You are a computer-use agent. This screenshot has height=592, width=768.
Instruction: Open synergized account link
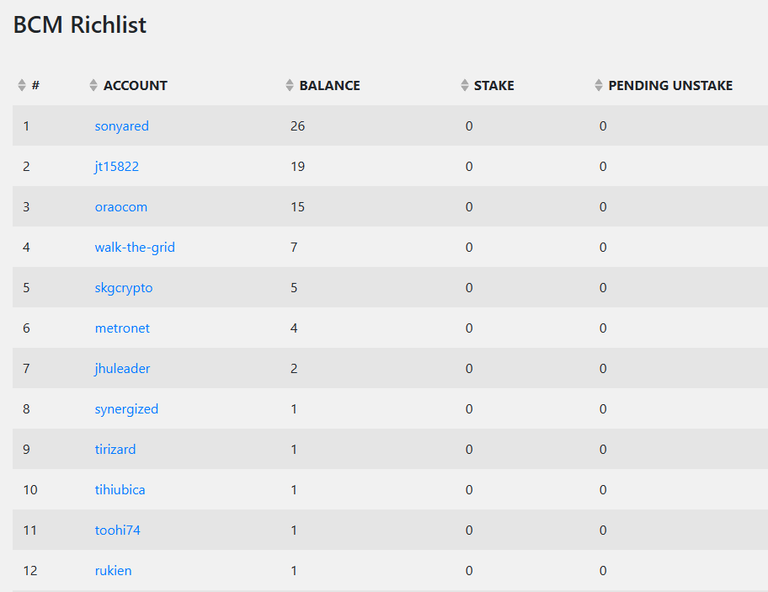(x=126, y=409)
